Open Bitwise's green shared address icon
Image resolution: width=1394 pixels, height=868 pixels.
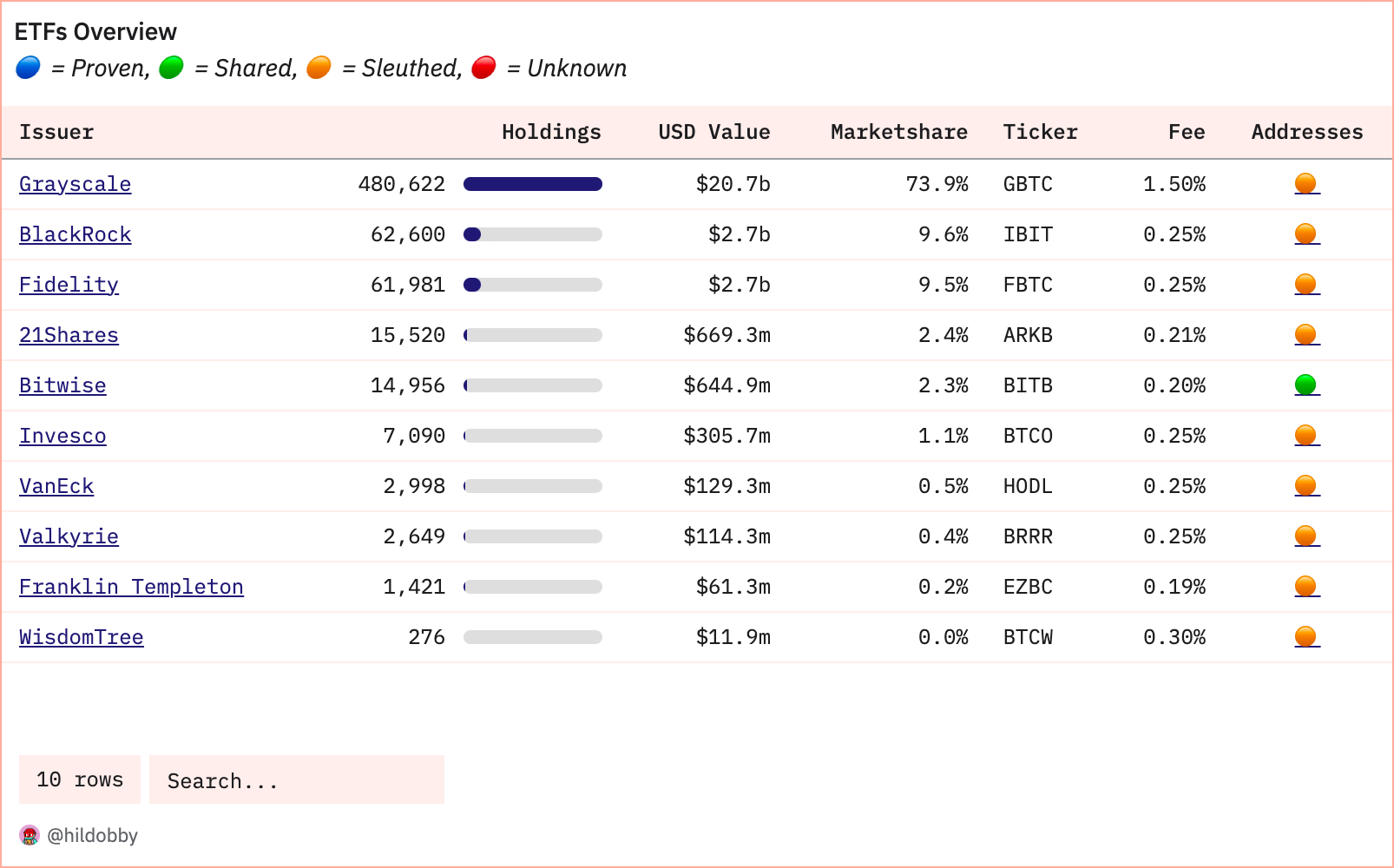(1306, 385)
